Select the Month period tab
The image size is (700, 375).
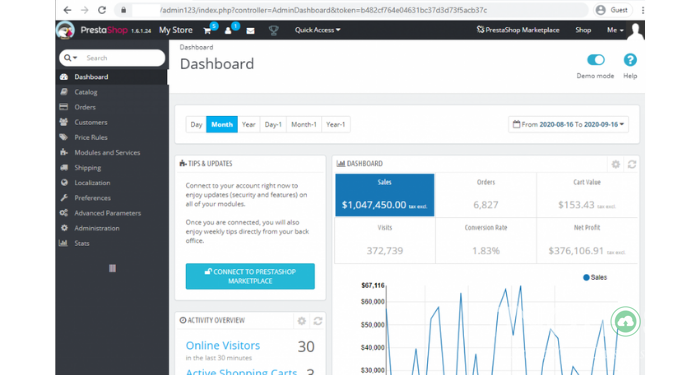(222, 125)
